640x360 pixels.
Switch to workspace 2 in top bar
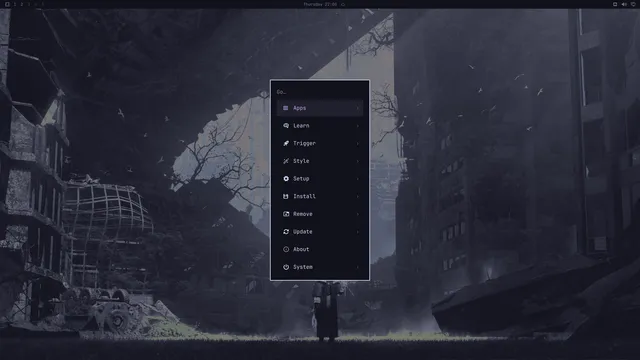[x=22, y=4]
